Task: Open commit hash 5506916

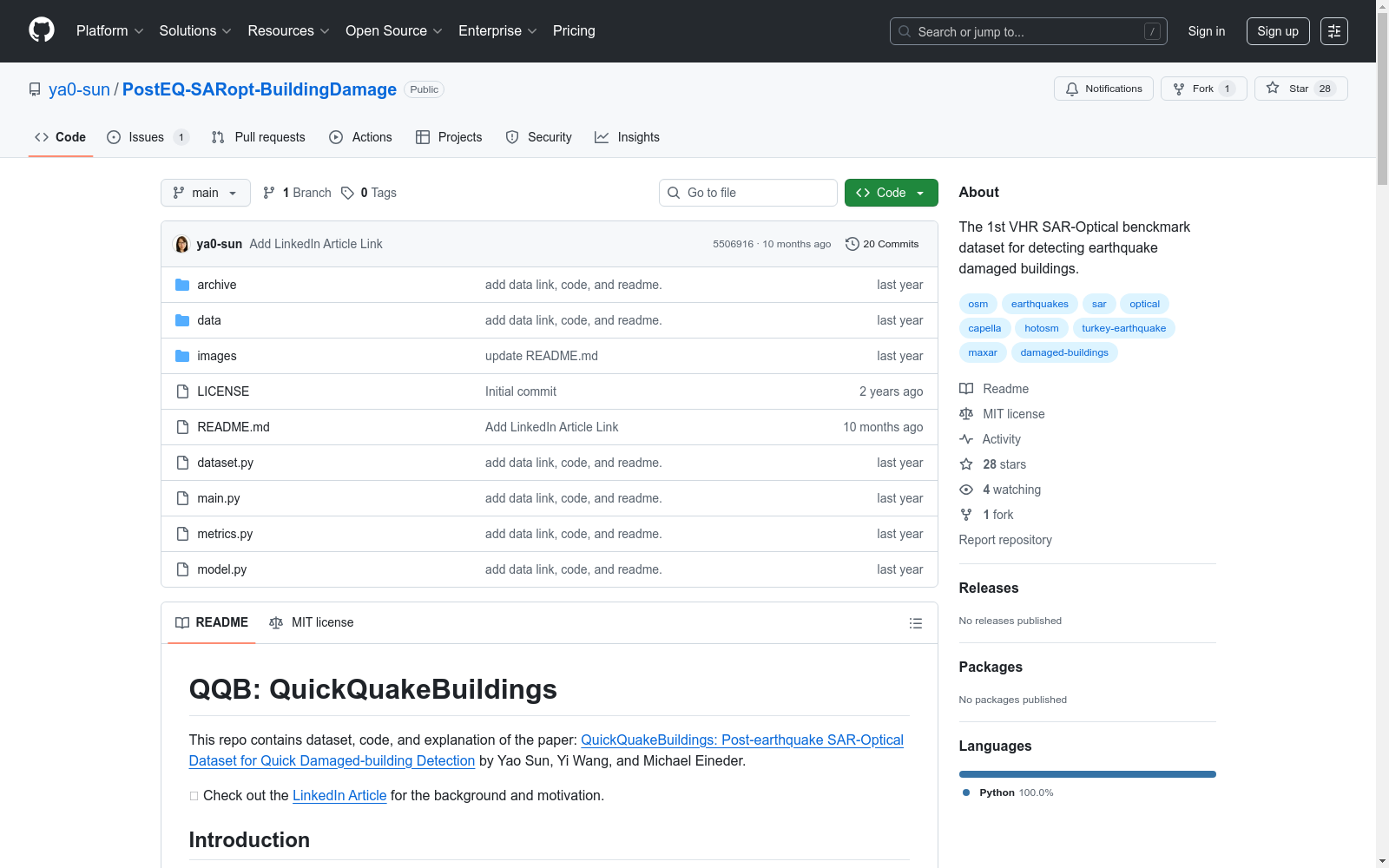Action: coord(733,244)
